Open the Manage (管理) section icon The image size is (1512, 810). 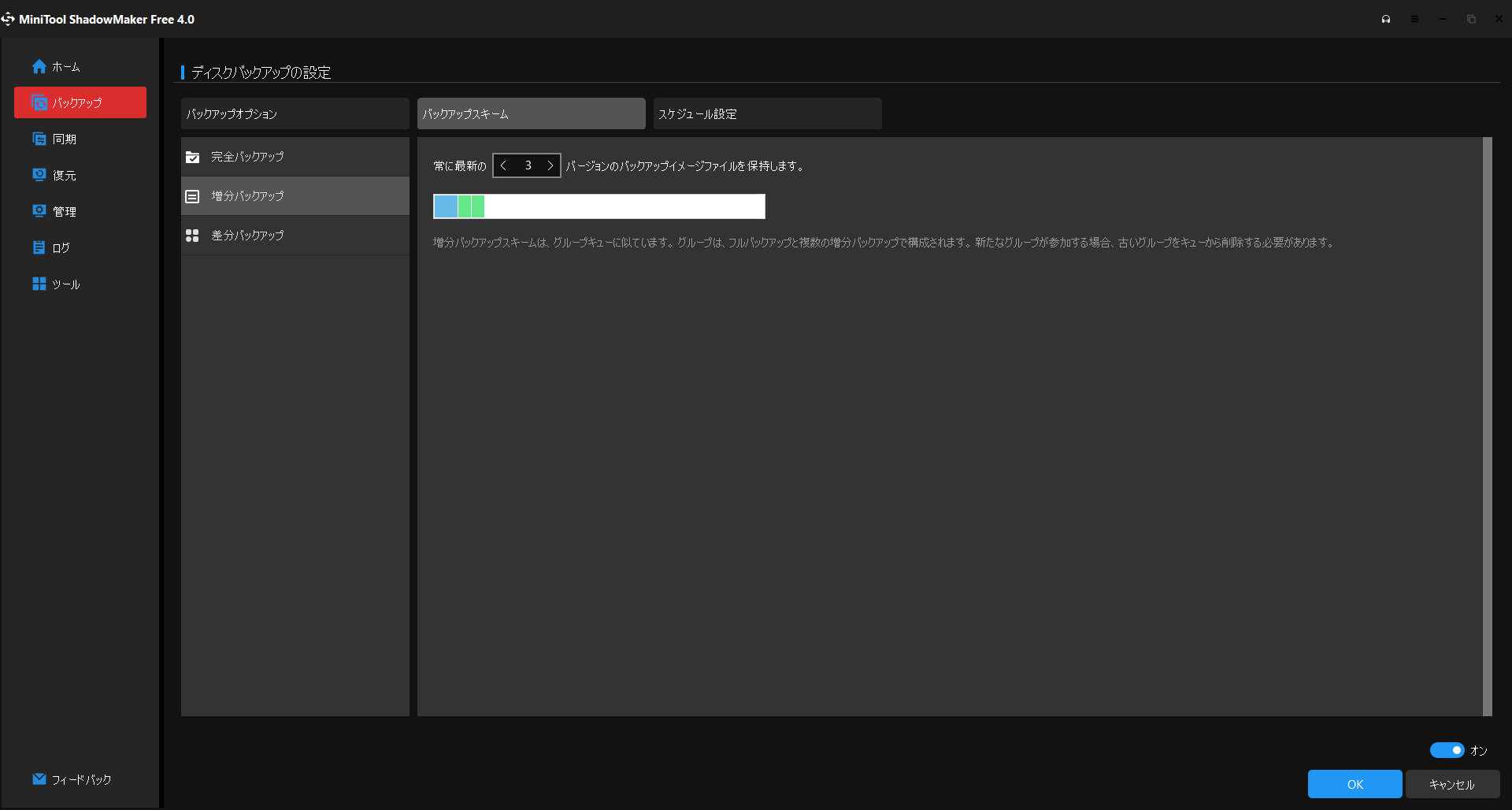39,211
